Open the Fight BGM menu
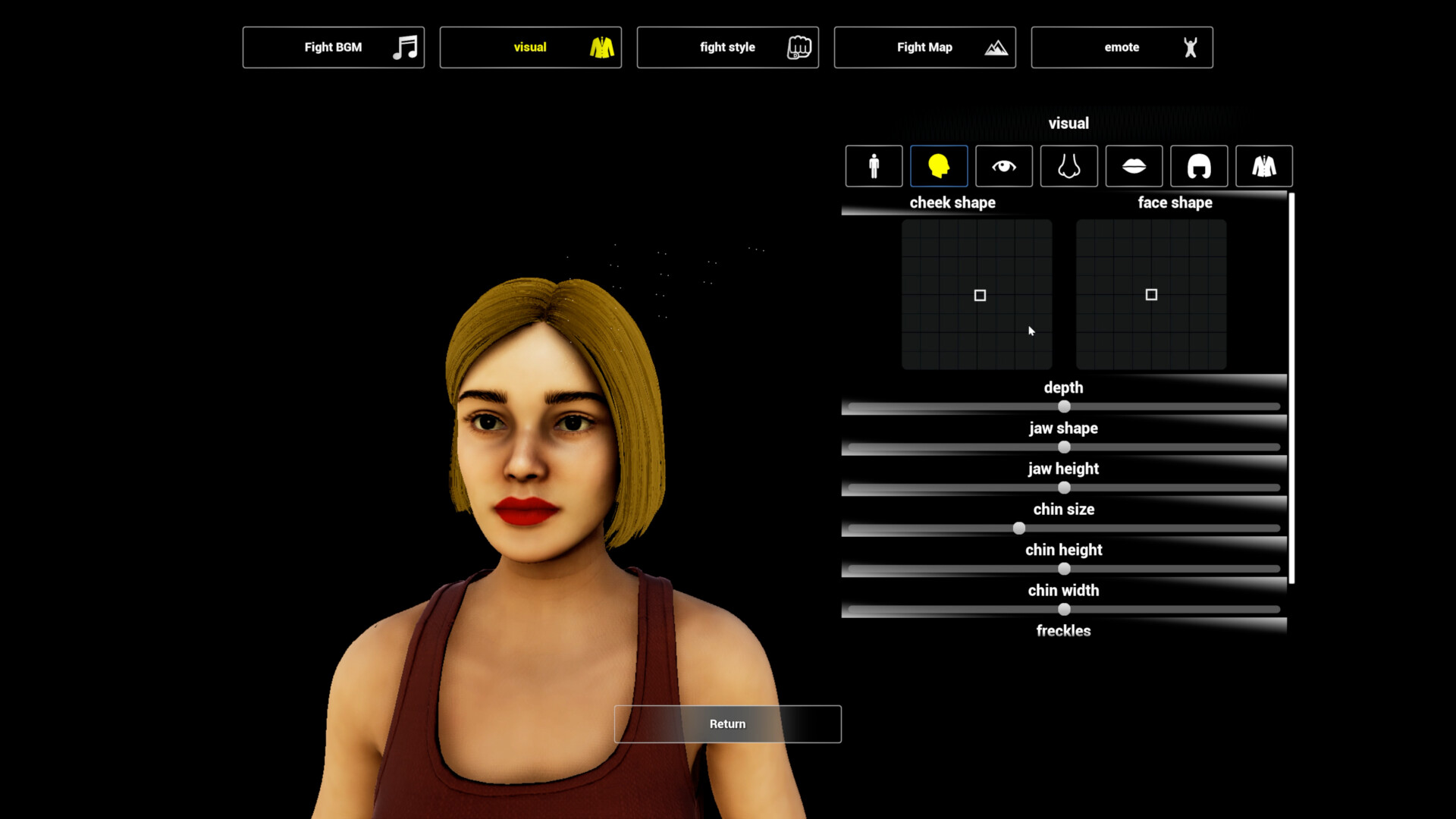1456x819 pixels. 334,47
